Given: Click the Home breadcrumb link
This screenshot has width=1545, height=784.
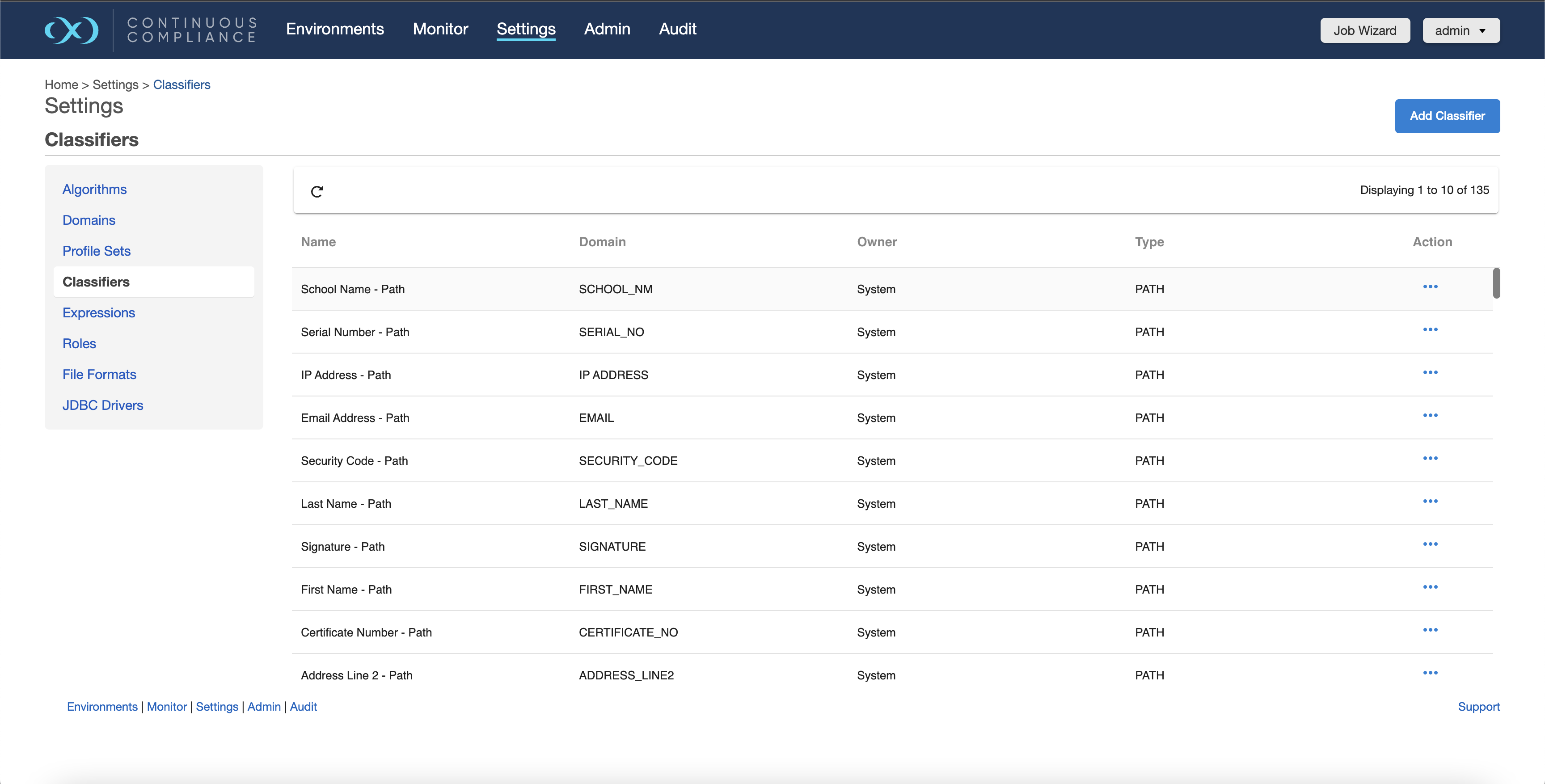Looking at the screenshot, I should [x=61, y=84].
